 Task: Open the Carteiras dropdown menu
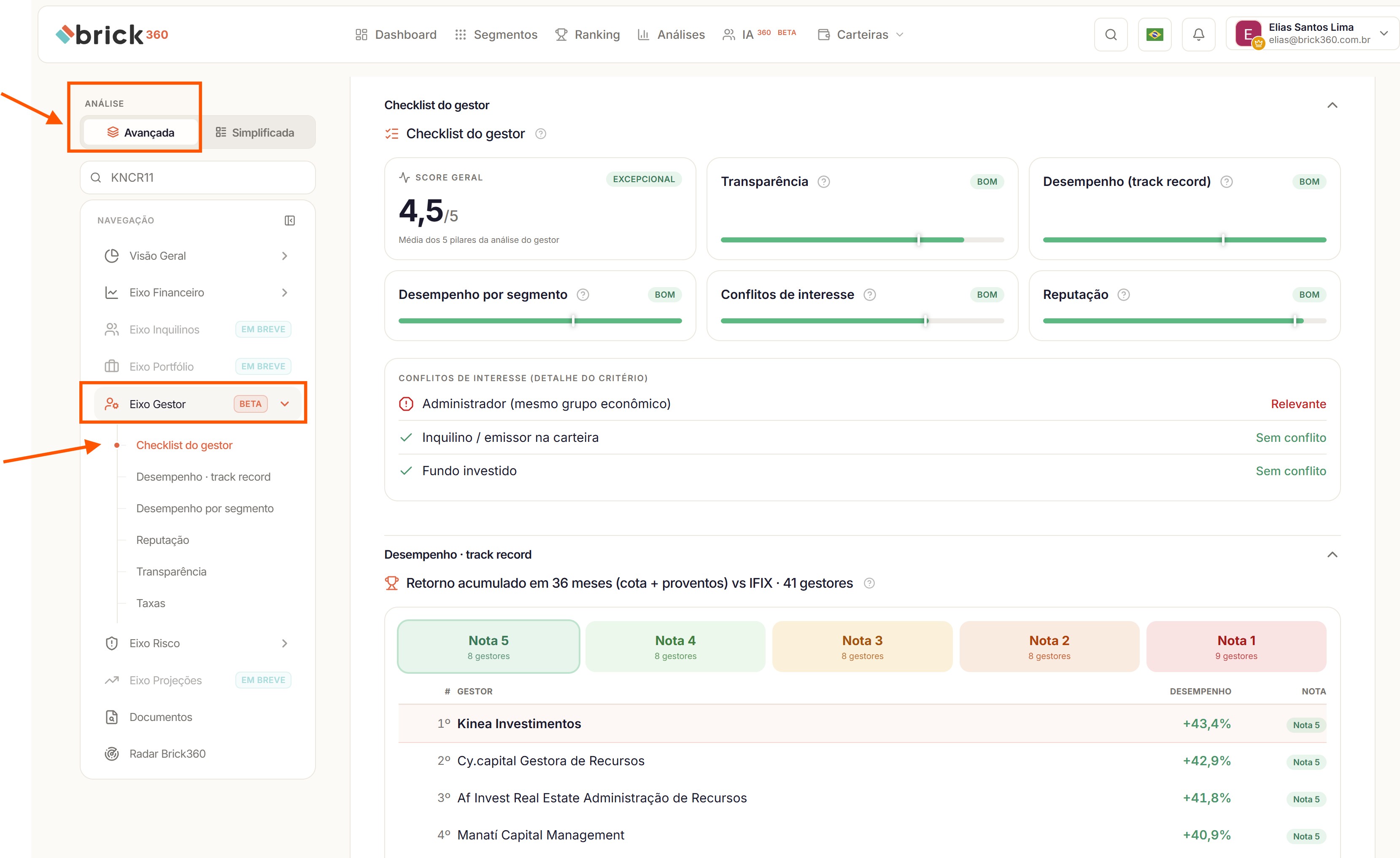(x=861, y=35)
